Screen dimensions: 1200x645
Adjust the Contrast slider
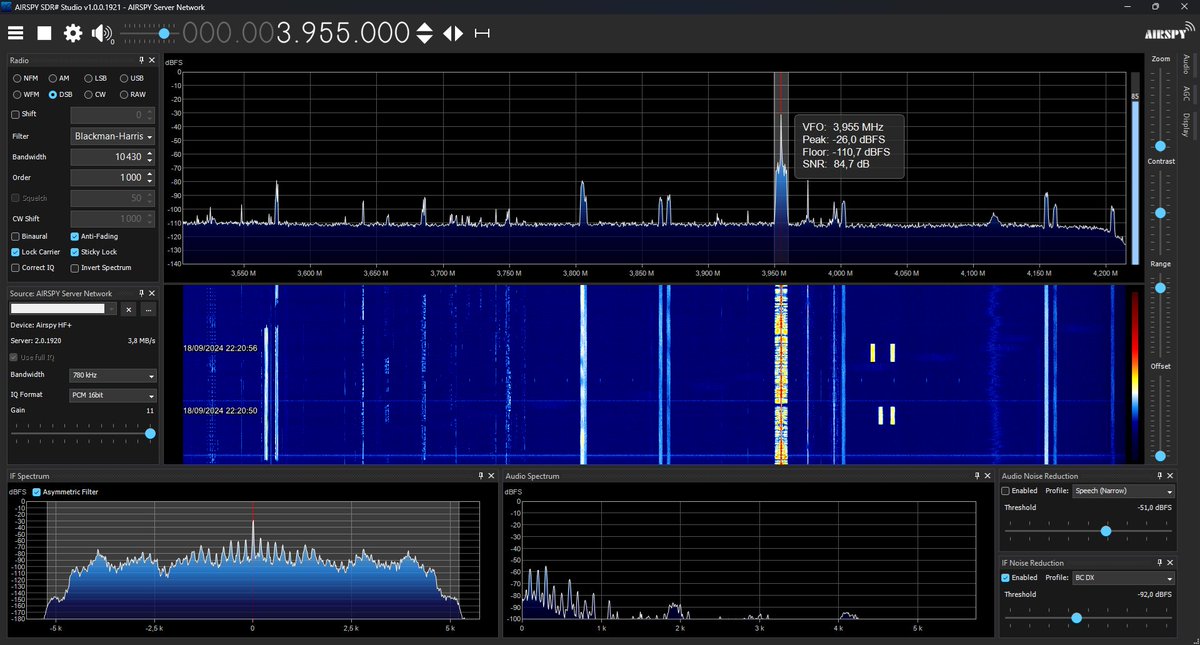pos(1161,213)
